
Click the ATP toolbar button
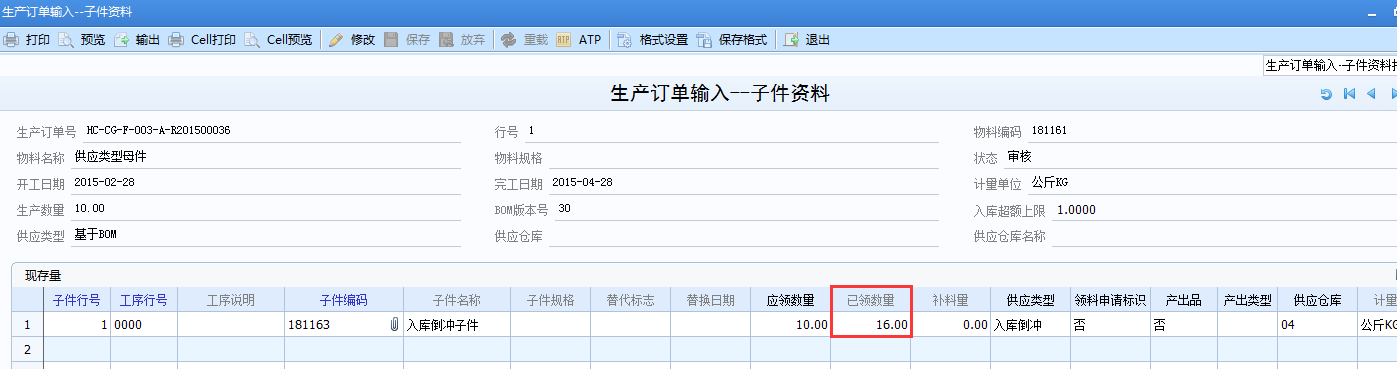(578, 40)
